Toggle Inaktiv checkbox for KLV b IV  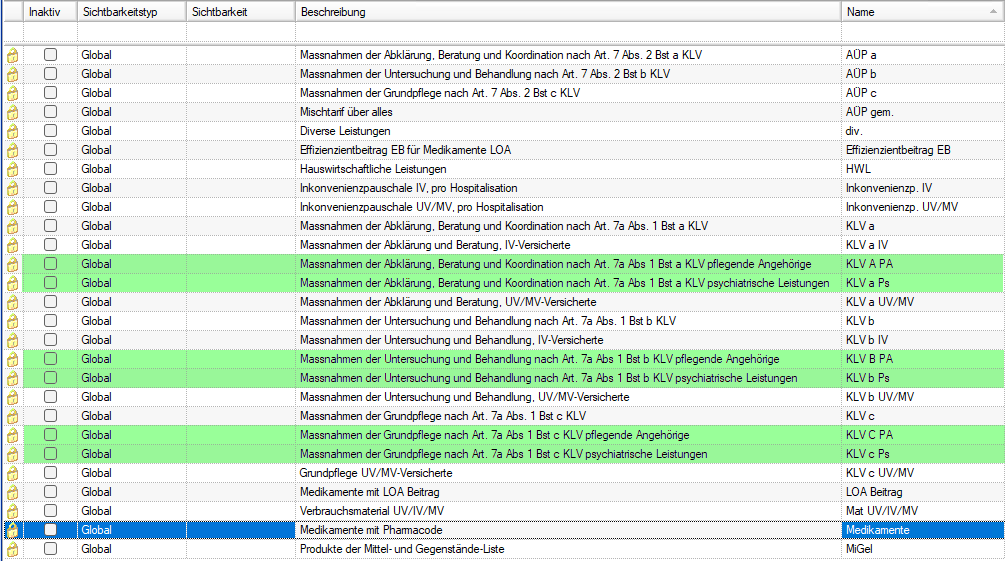click(x=50, y=340)
